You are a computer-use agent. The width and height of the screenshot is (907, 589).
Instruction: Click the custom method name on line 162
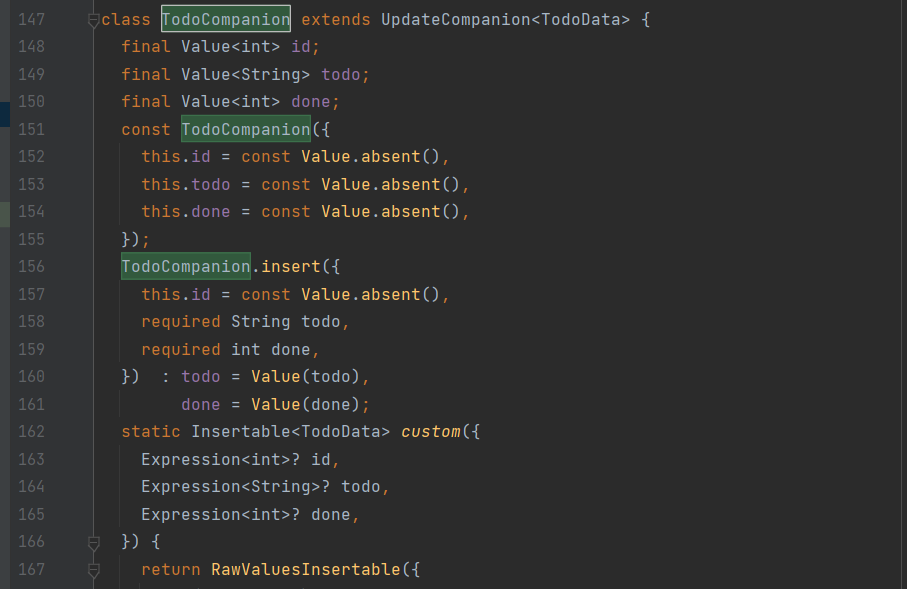tap(431, 431)
